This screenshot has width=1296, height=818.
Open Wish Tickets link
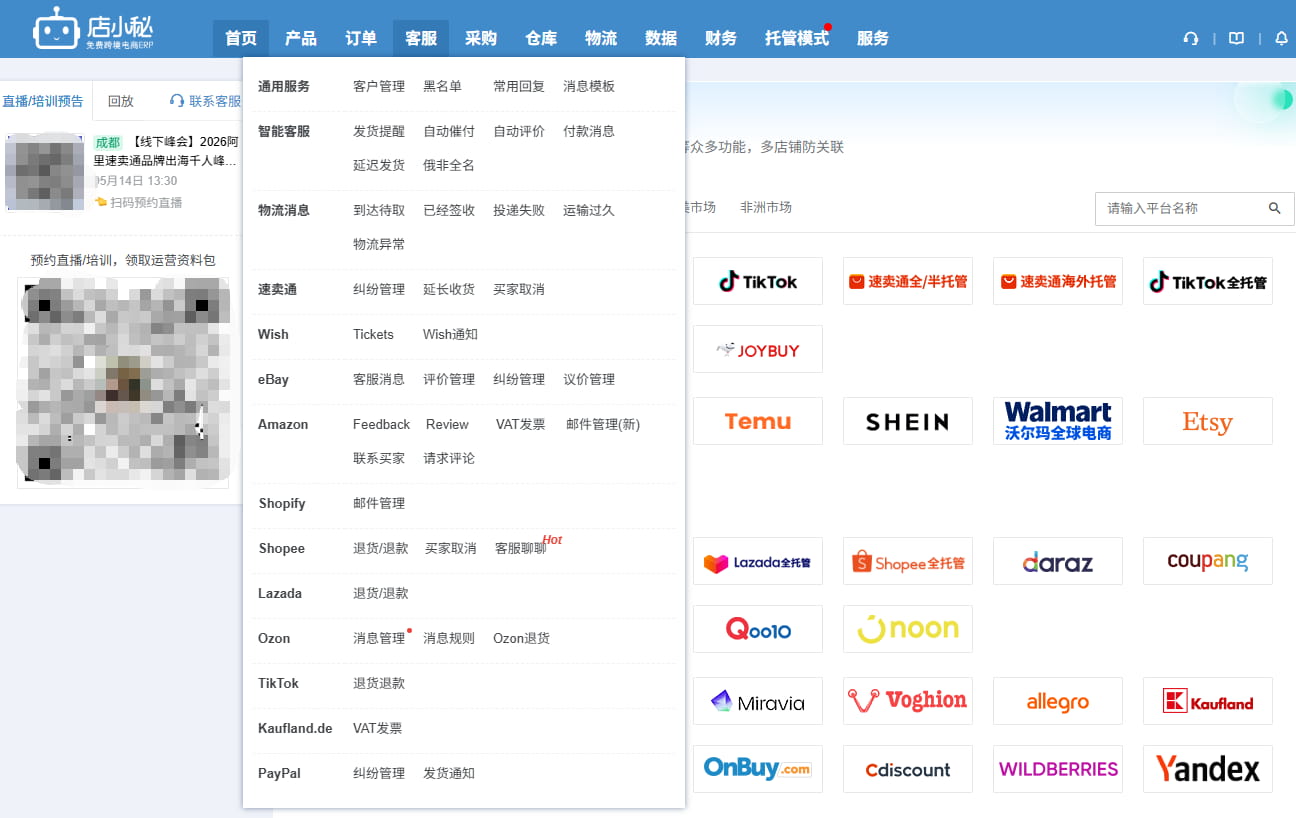tap(373, 334)
